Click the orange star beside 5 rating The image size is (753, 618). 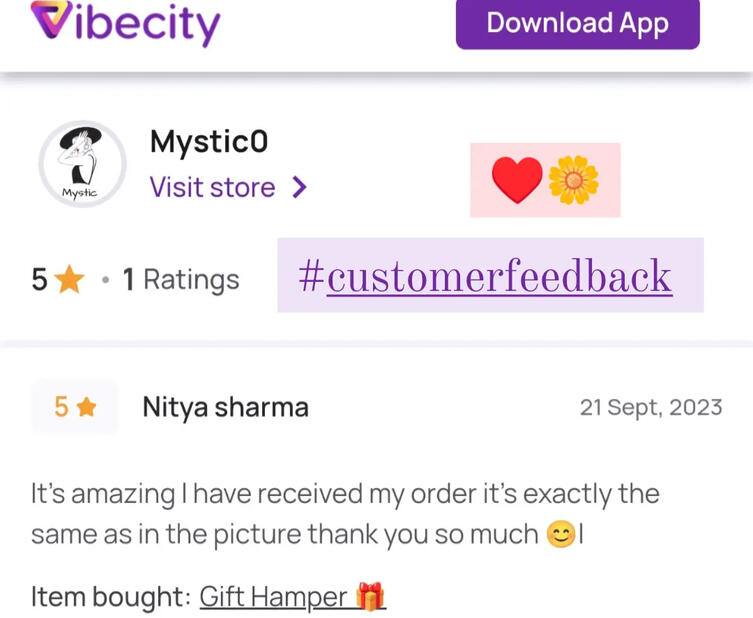(70, 279)
